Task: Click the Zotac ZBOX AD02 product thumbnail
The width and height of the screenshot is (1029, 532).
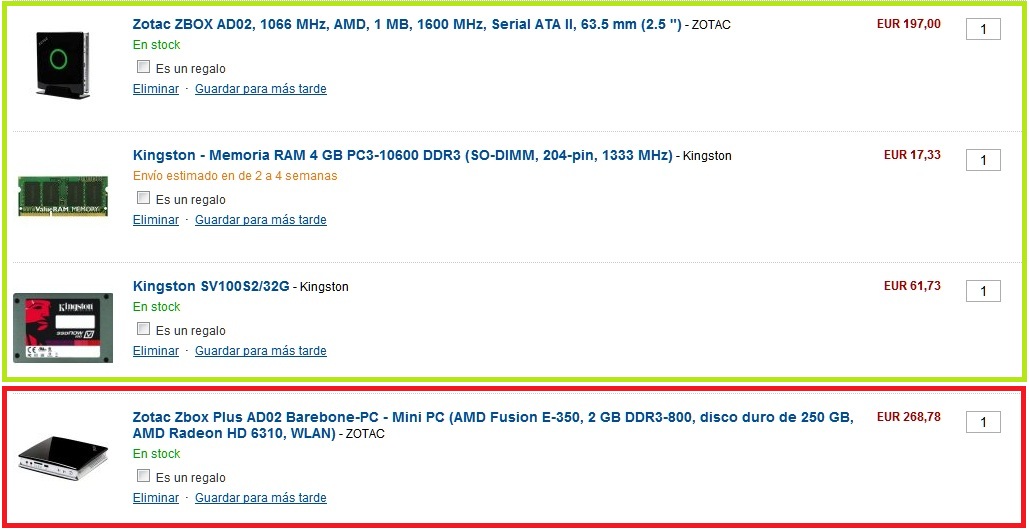Action: click(63, 64)
